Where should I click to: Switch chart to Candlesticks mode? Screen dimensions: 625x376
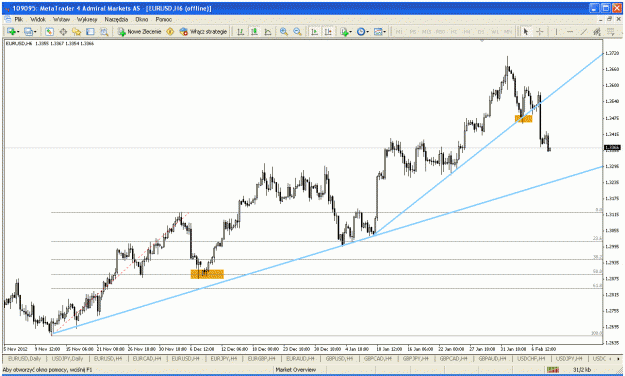[254, 31]
